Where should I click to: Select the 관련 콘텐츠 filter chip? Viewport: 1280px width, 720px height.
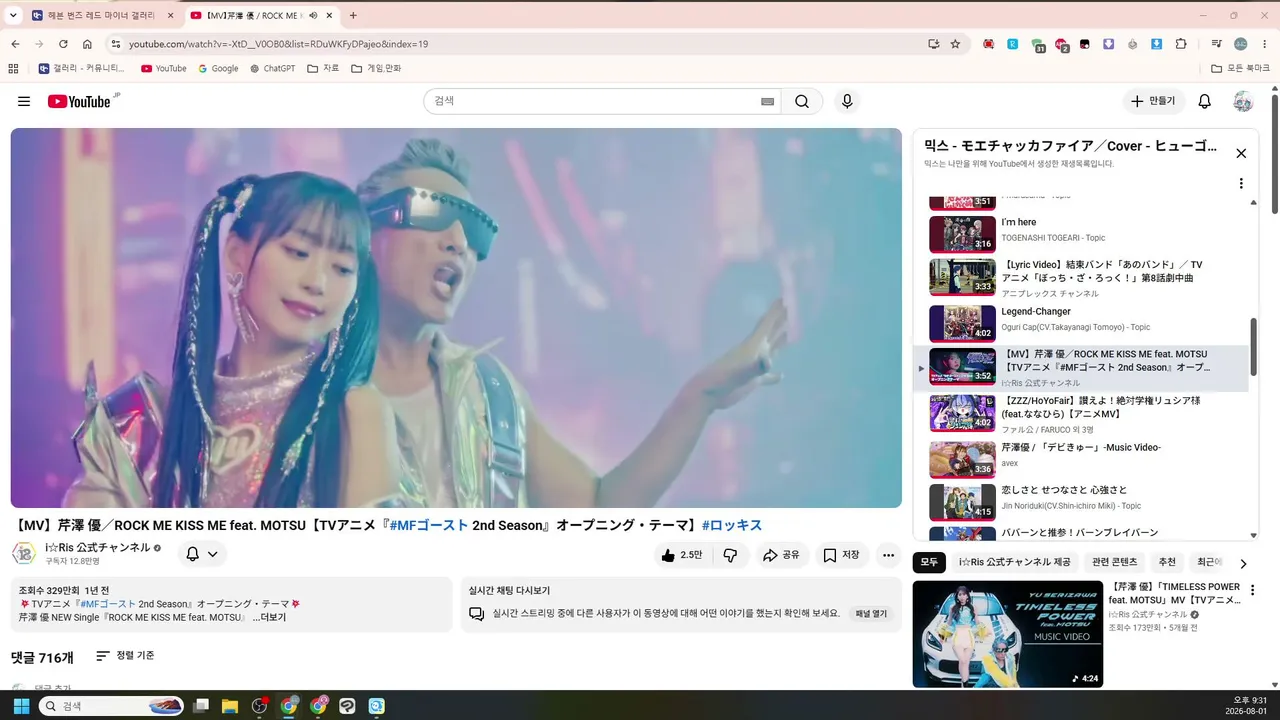coord(1114,563)
